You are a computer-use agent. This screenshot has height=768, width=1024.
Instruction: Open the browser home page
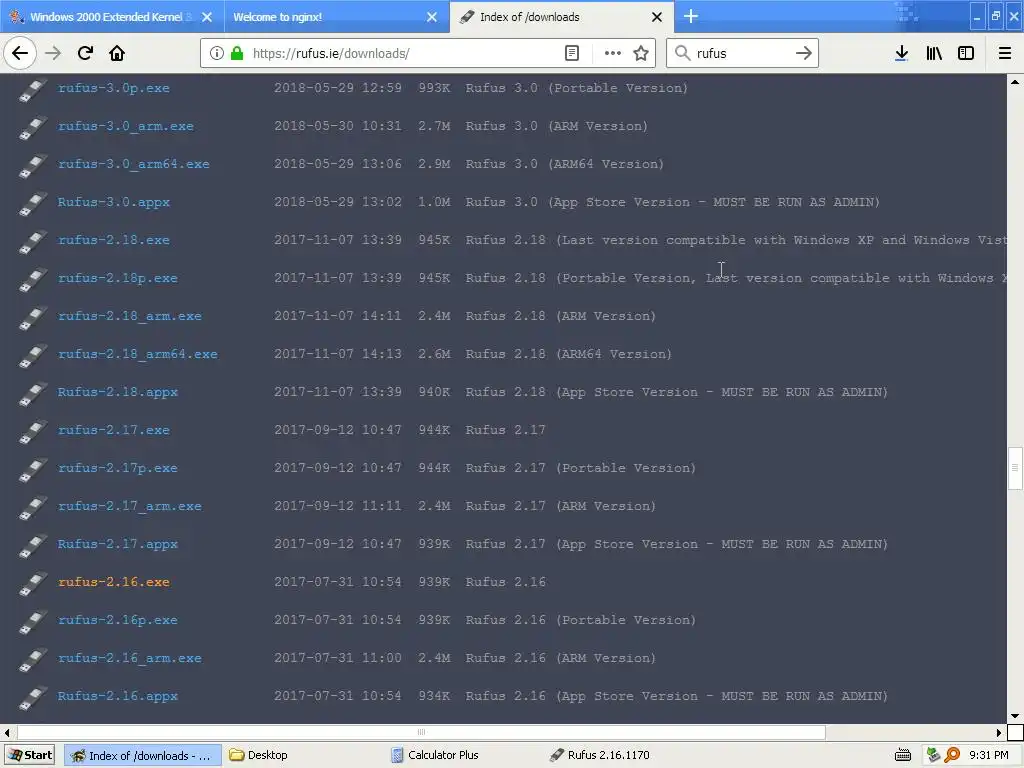(x=117, y=53)
